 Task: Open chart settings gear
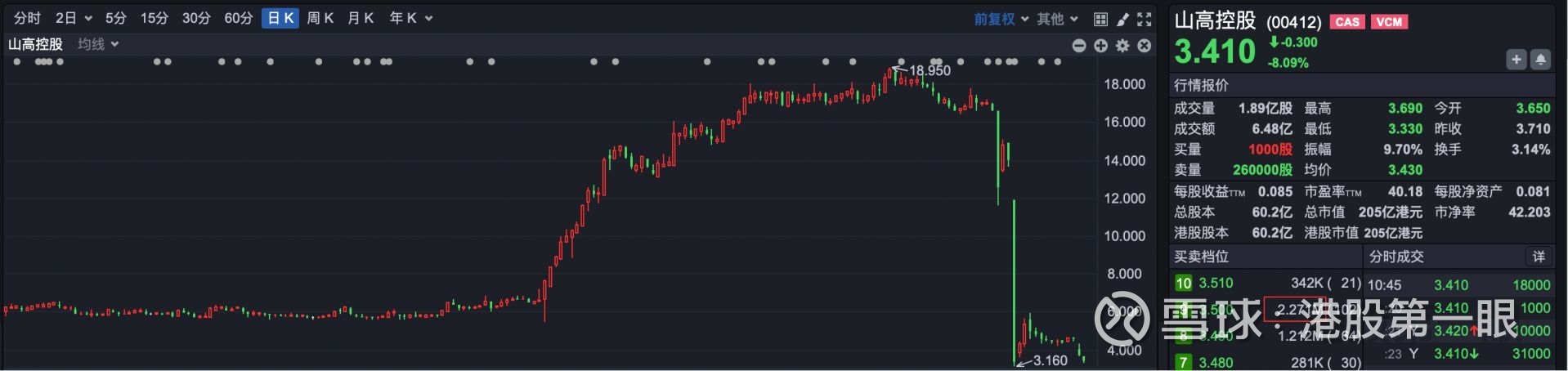point(1122,46)
